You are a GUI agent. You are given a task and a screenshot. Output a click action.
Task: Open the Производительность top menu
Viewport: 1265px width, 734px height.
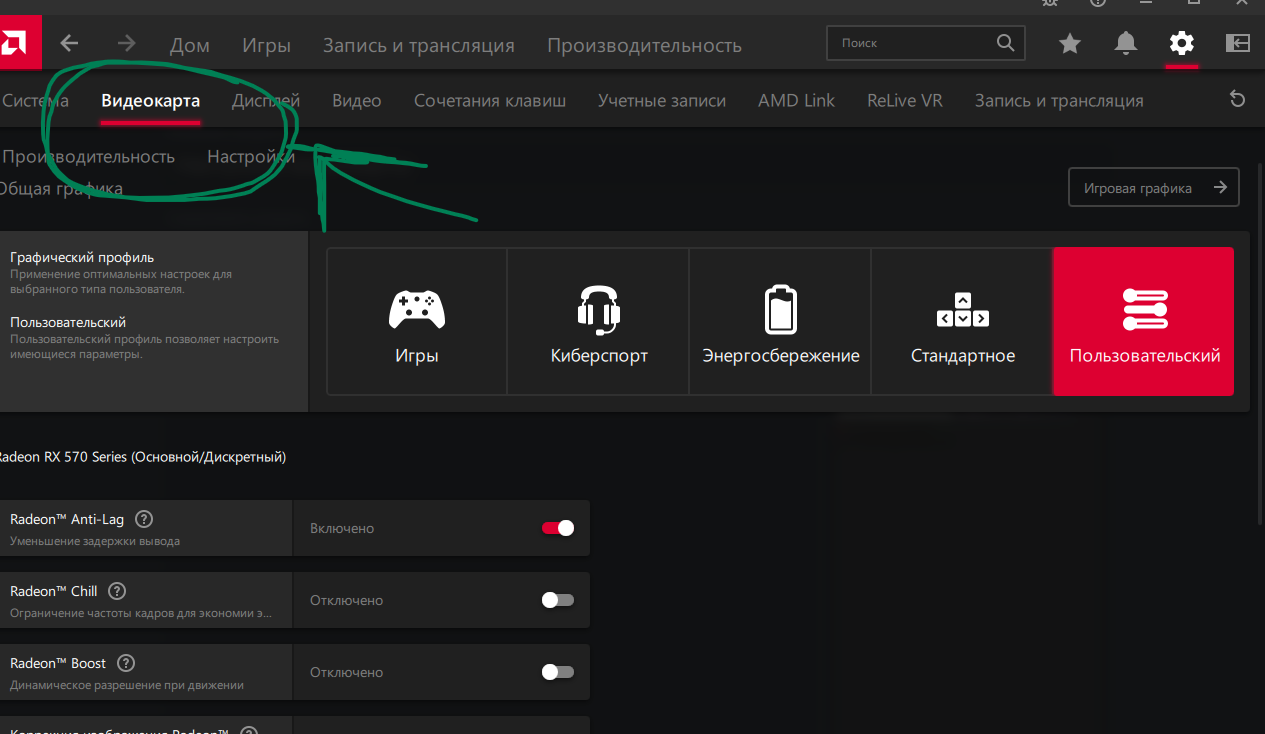(x=644, y=45)
